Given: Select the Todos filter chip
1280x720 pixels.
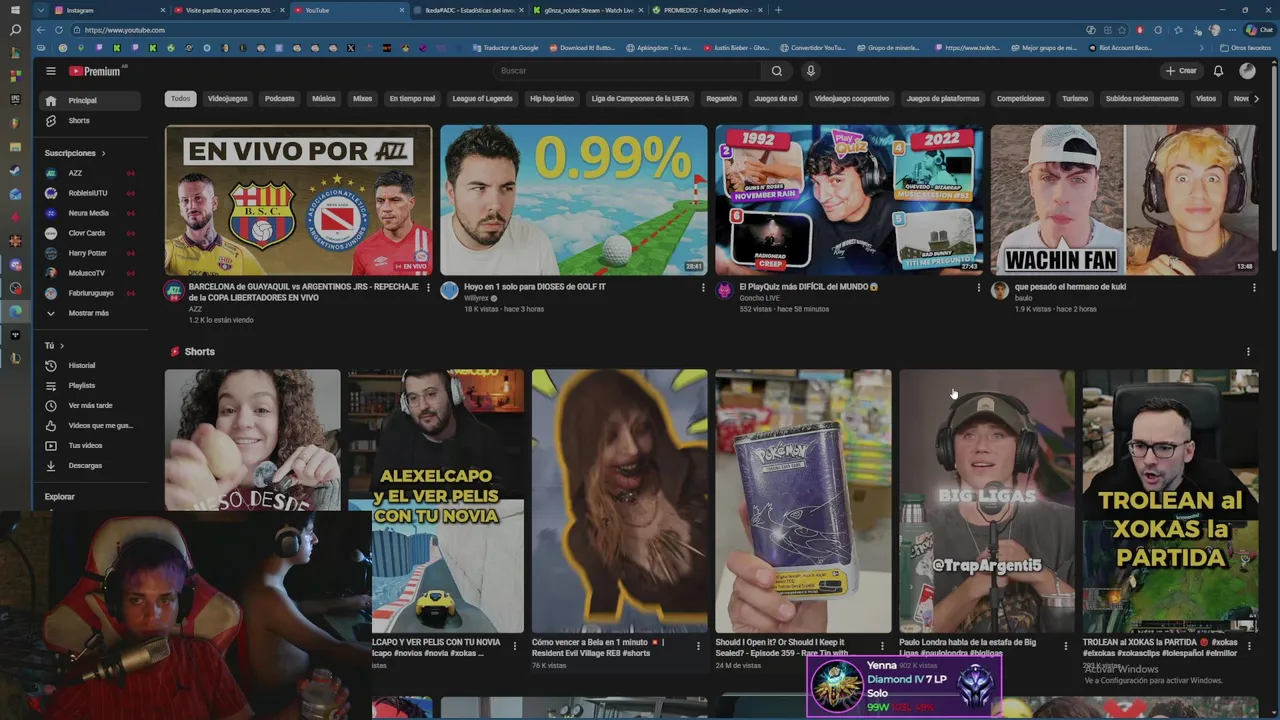Looking at the screenshot, I should (x=180, y=99).
